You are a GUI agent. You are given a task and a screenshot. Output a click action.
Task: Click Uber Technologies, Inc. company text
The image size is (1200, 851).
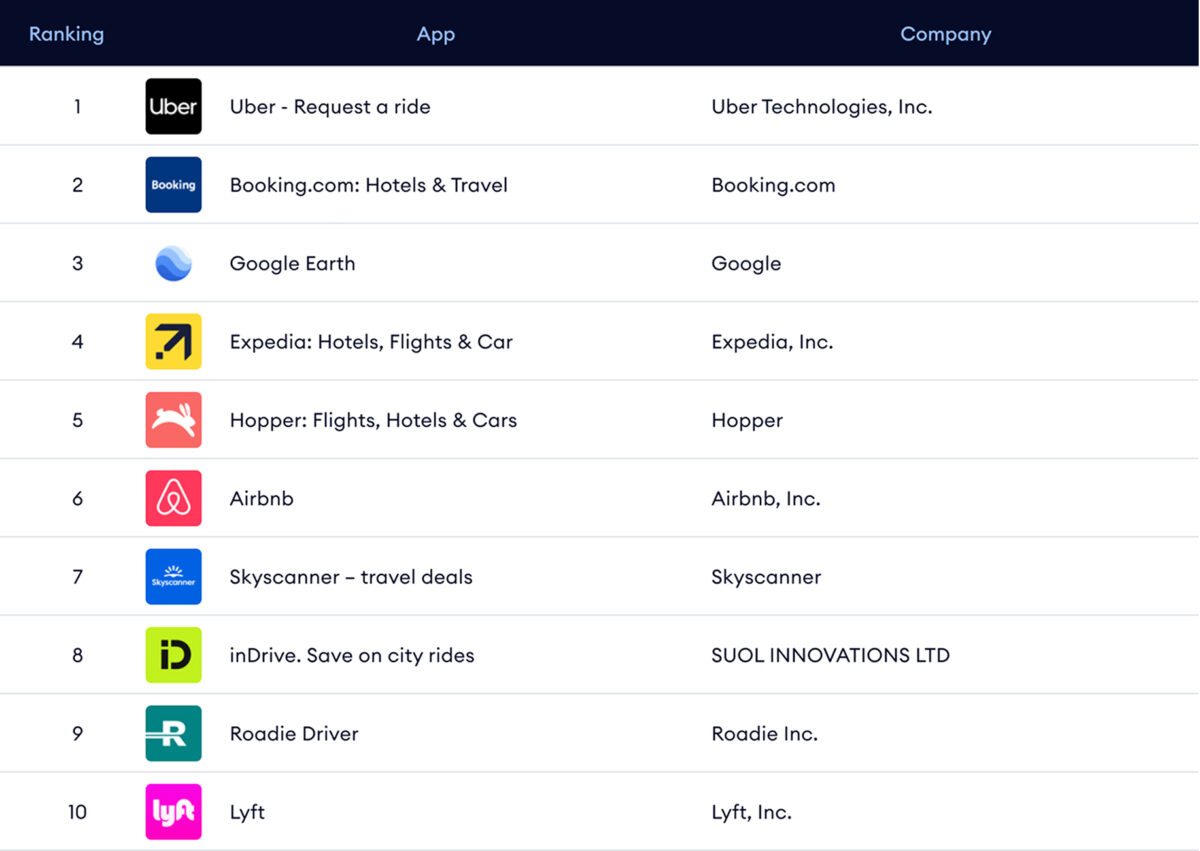click(x=822, y=107)
